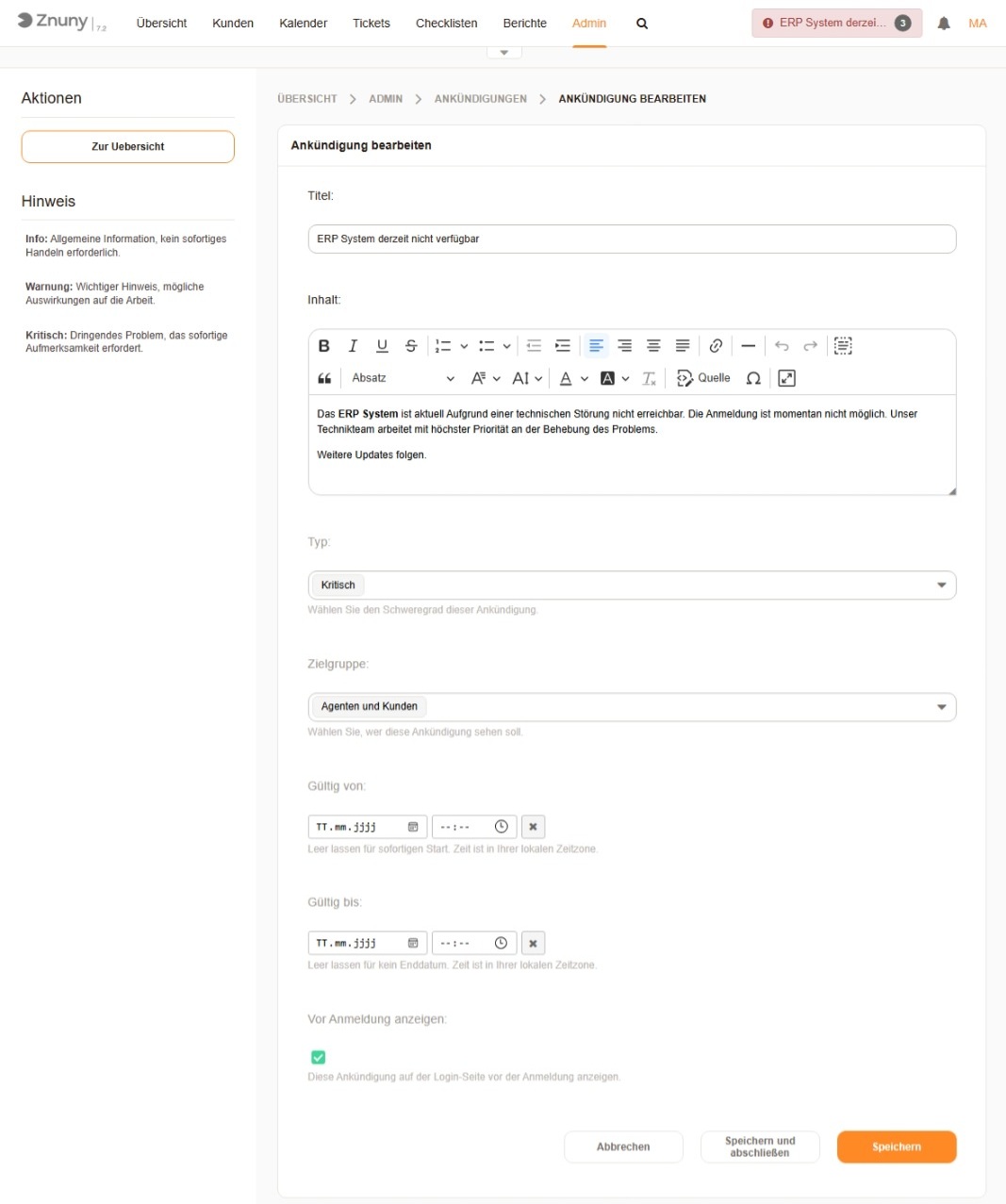Open special characters omega icon
Image resolution: width=1006 pixels, height=1204 pixels.
[x=753, y=378]
